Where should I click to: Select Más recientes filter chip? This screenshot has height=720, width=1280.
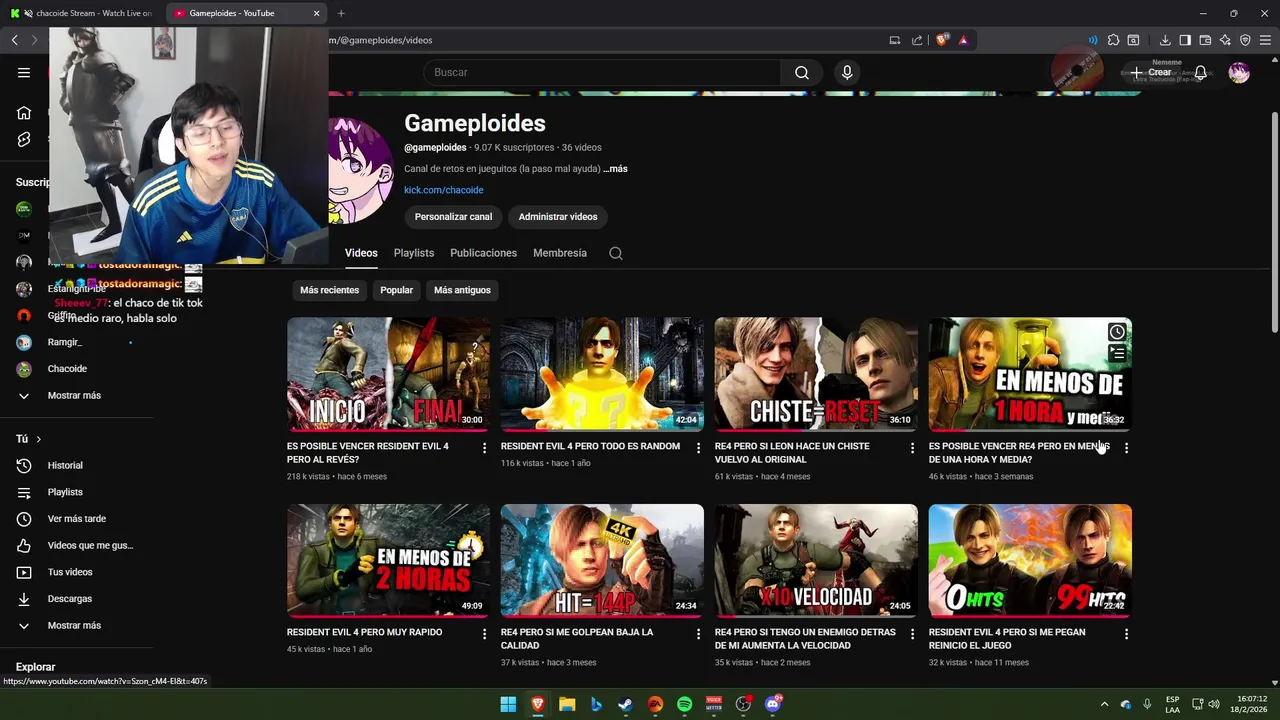[x=329, y=290]
